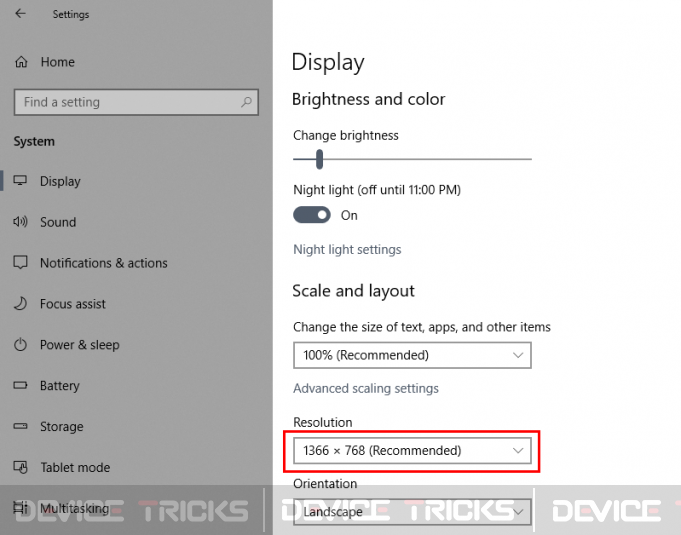Click in the Find a setting box
681x535 pixels.
(x=136, y=102)
